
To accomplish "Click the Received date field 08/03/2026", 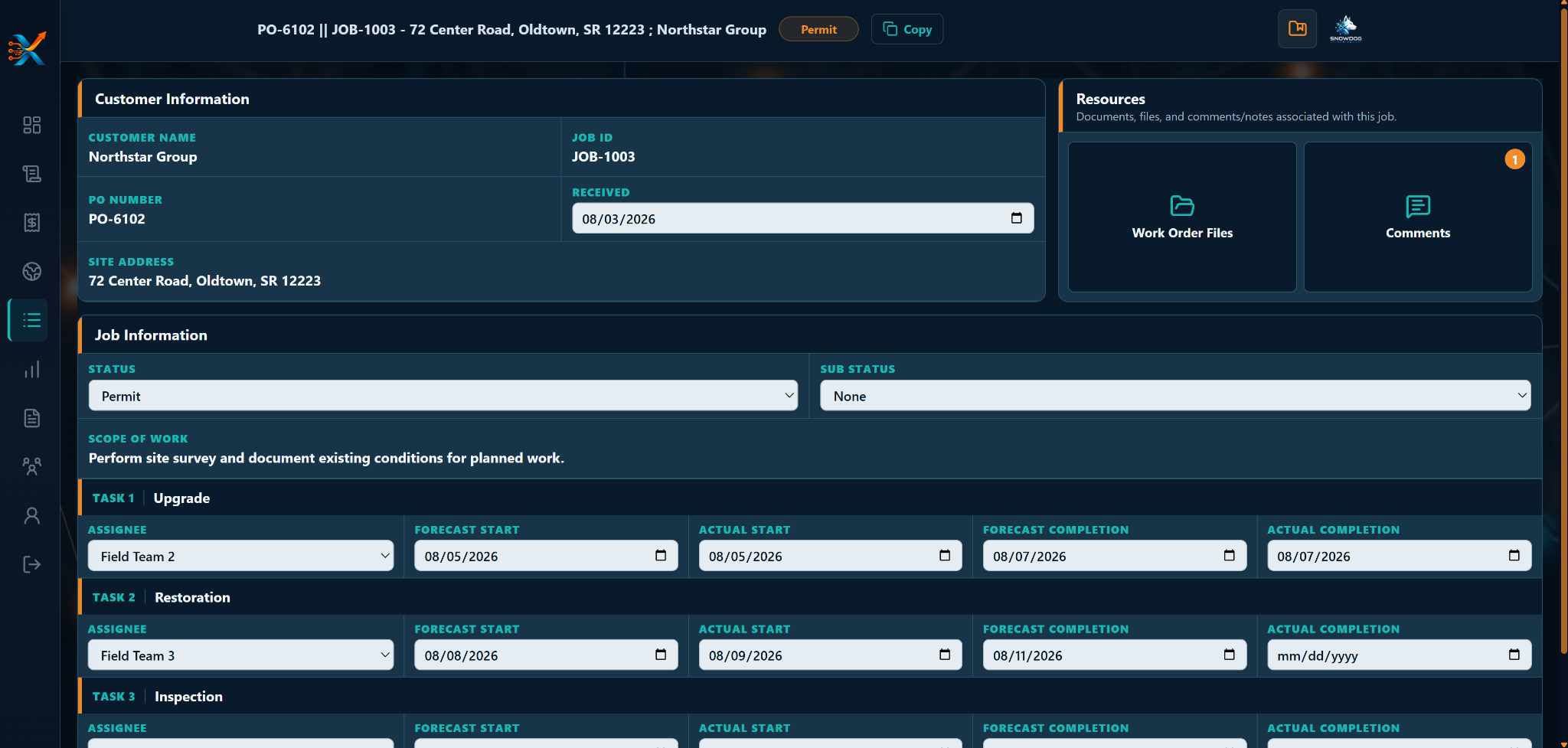I will [x=803, y=218].
